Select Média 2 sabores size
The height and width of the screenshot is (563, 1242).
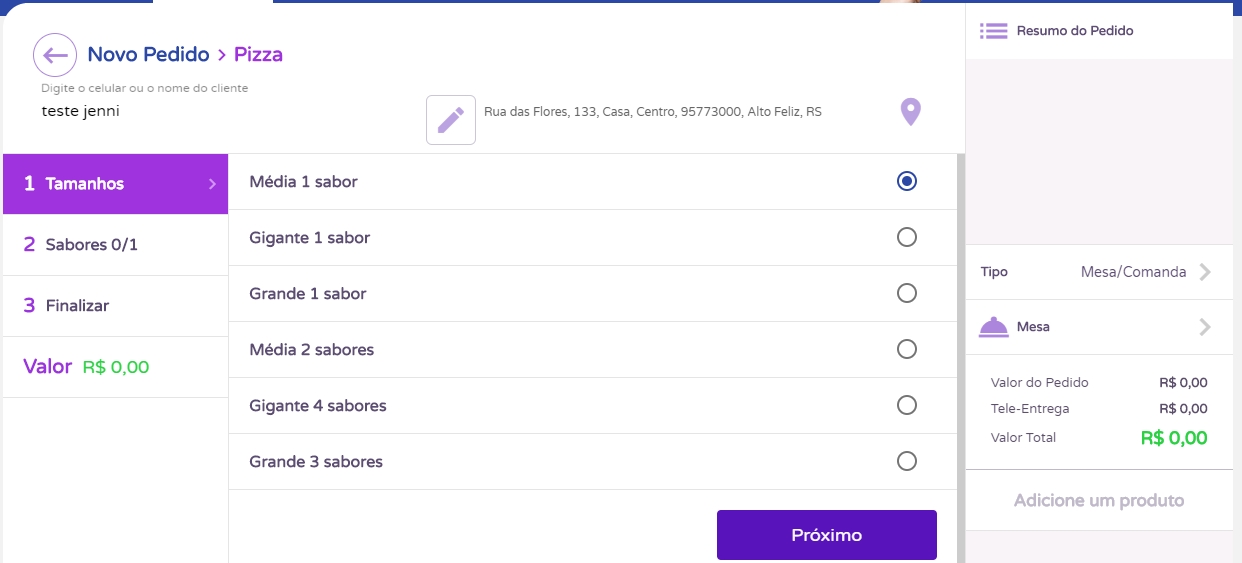907,350
